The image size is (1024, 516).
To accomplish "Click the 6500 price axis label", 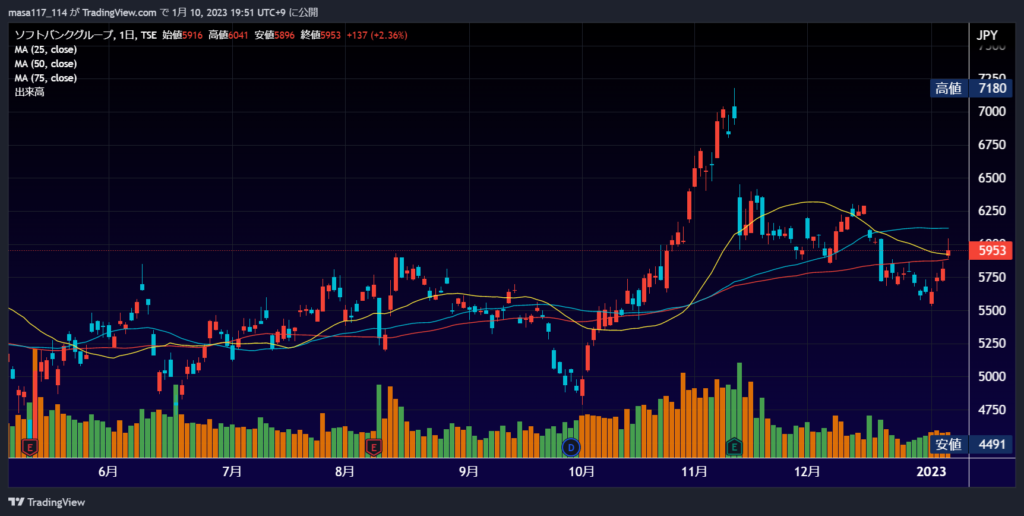I will pyautogui.click(x=992, y=178).
